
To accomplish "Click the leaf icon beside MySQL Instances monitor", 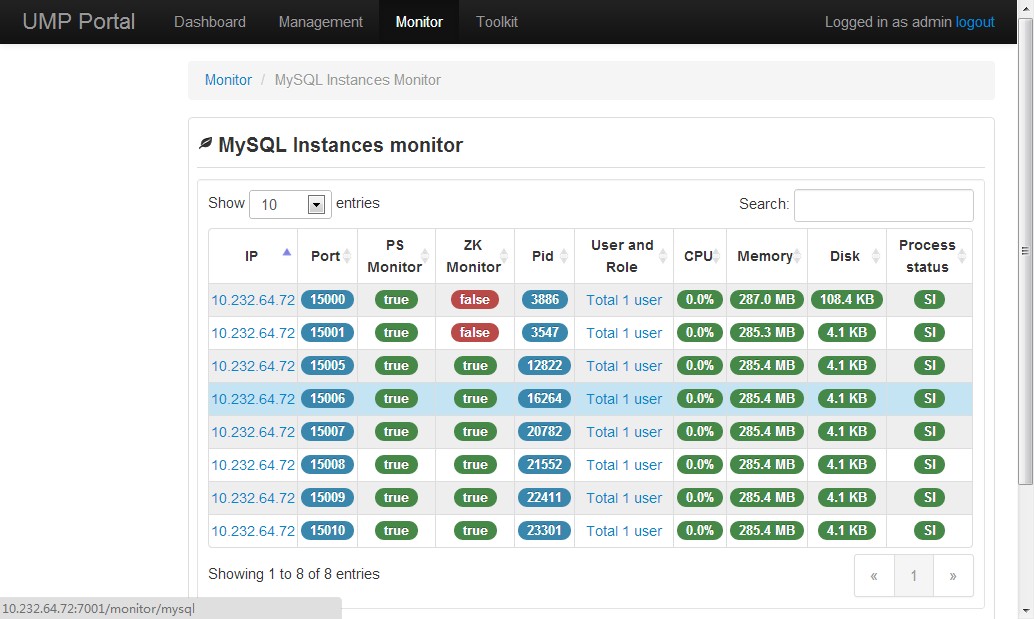I will coord(206,143).
